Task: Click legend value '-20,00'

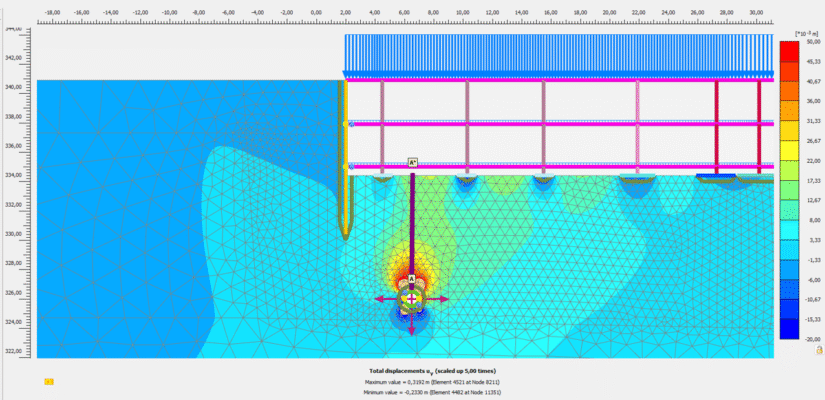Action: click(x=812, y=339)
